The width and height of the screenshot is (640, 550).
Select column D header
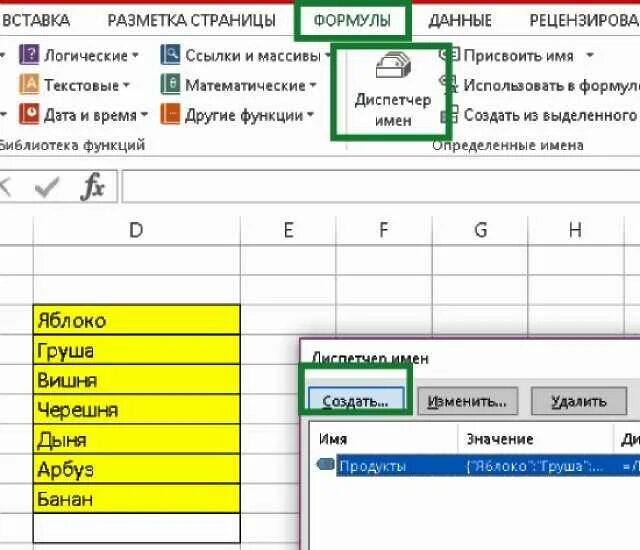[x=136, y=230]
